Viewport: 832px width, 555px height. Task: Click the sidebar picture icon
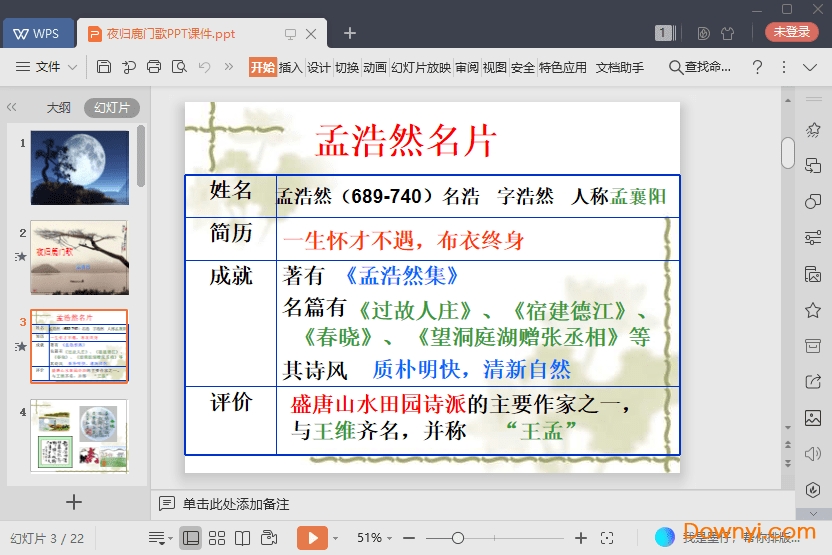(813, 418)
